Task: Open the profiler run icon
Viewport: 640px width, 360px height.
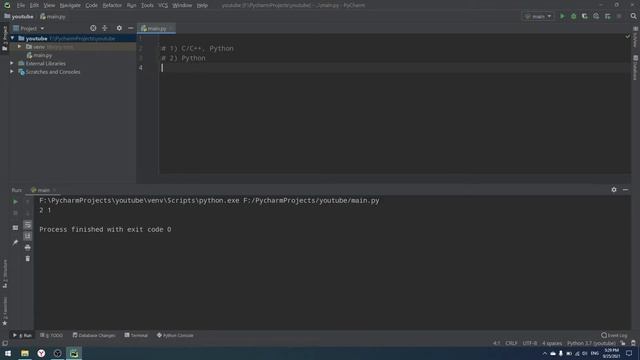Action: (x=596, y=16)
